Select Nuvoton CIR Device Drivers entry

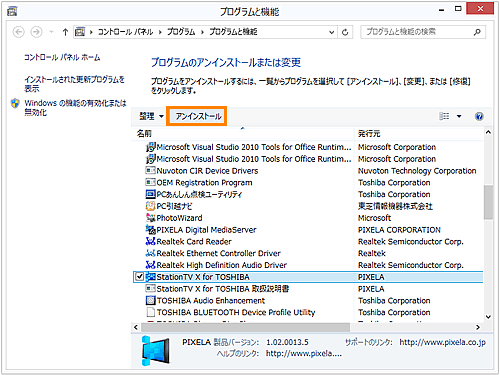pos(207,171)
